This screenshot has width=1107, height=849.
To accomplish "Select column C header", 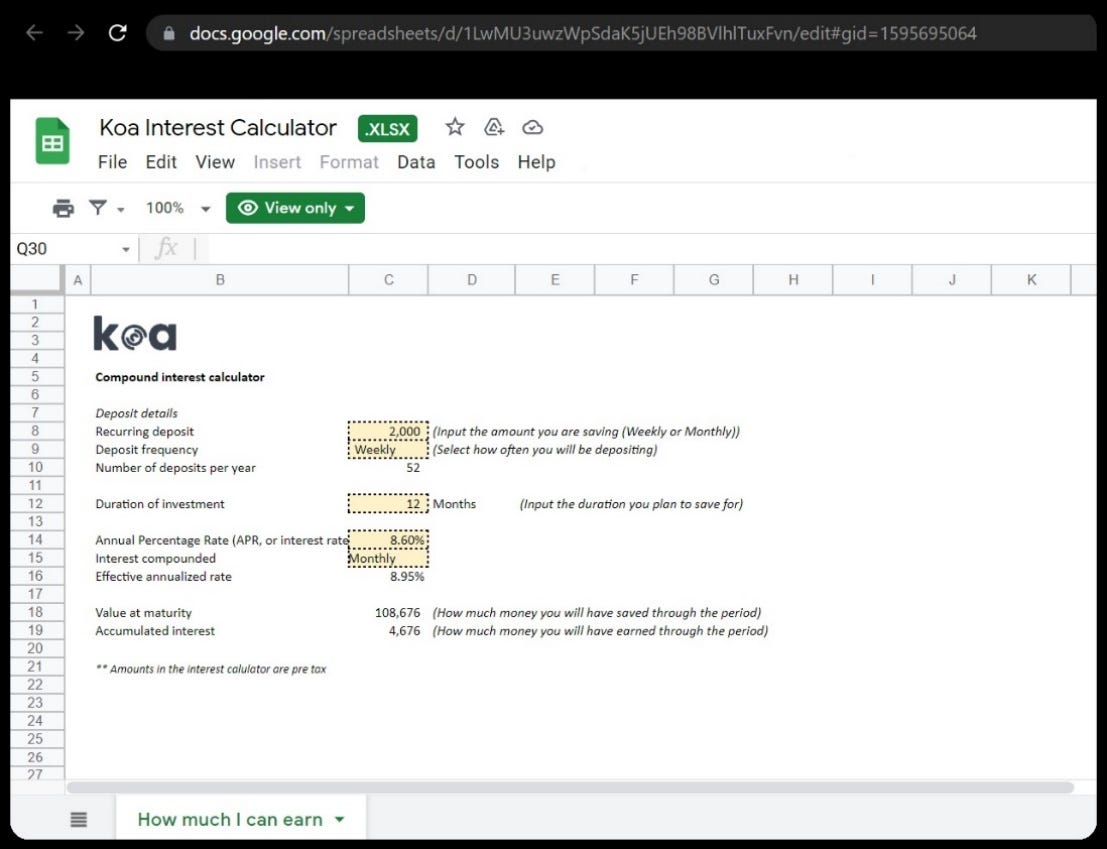I will point(388,280).
